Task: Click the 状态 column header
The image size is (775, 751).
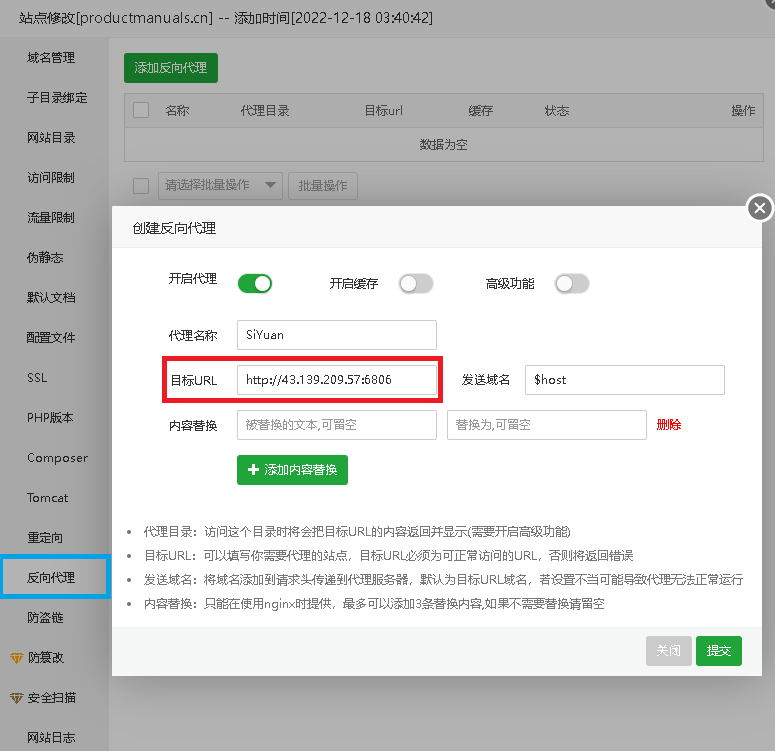Action: click(557, 111)
